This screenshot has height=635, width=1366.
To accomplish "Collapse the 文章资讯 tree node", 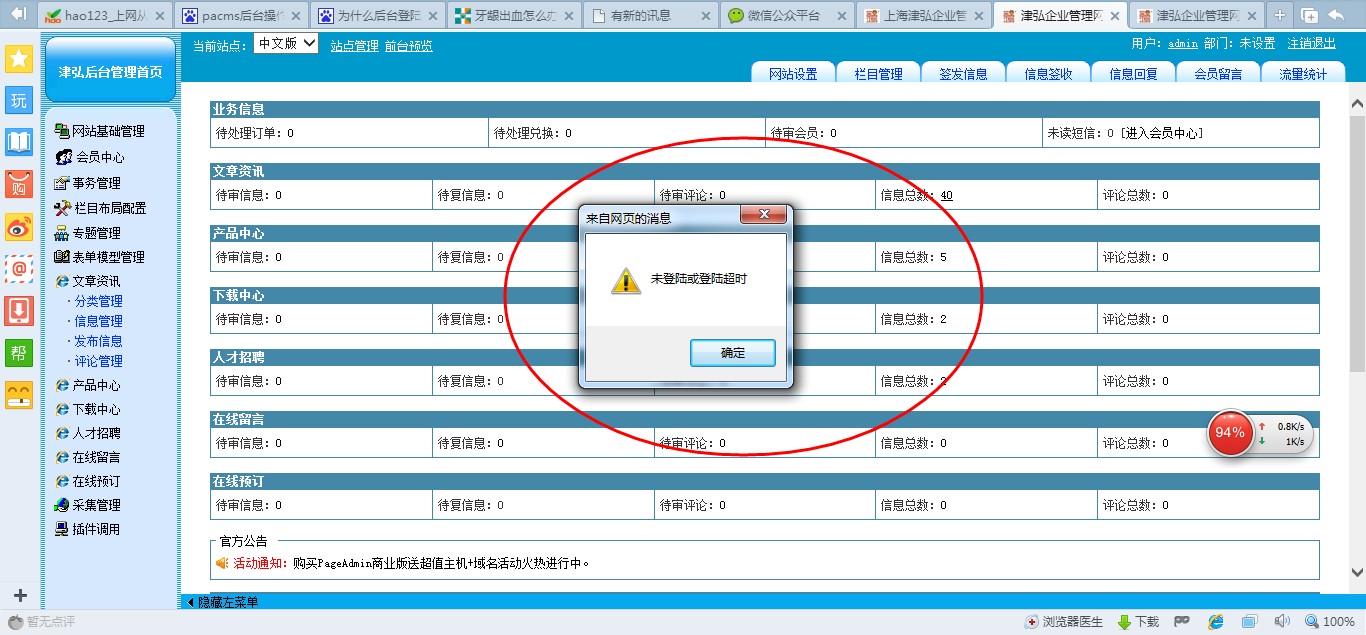I will click(96, 281).
